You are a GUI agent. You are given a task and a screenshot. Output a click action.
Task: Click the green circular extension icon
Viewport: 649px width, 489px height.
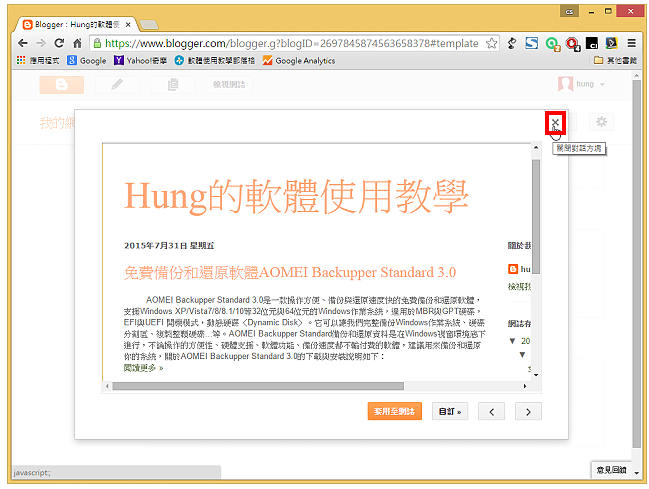552,43
